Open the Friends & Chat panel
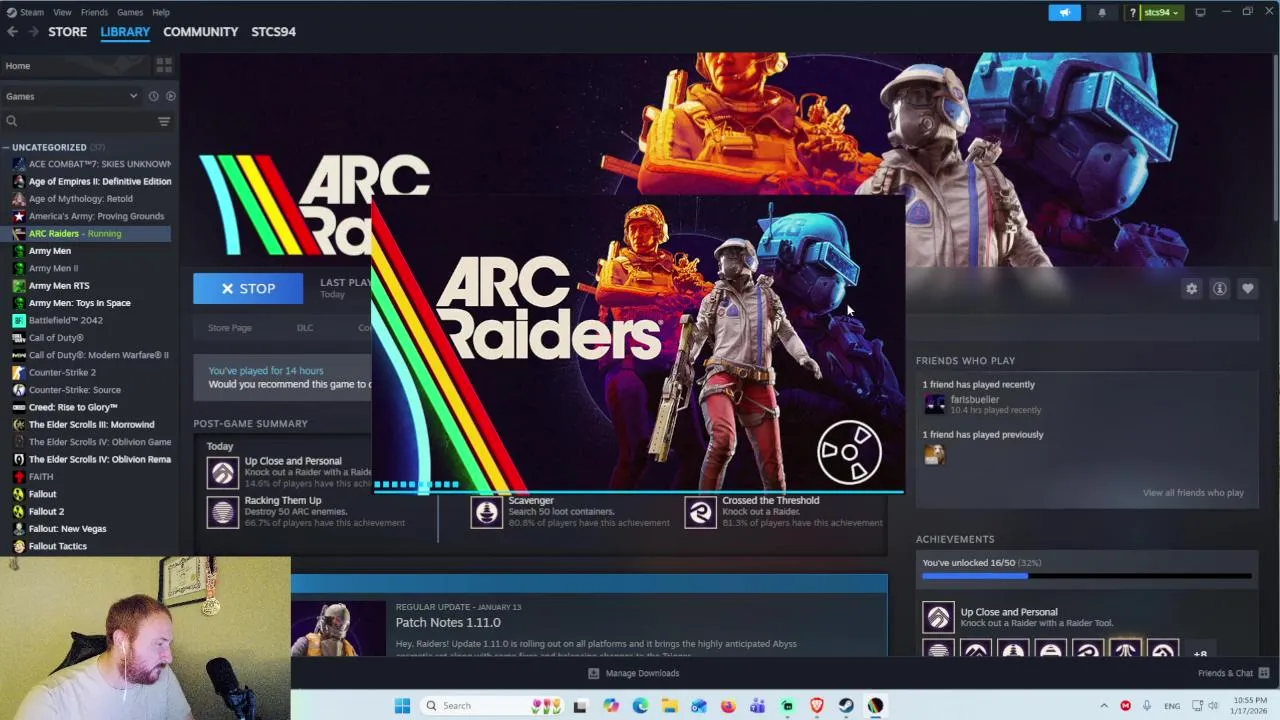The width and height of the screenshot is (1280, 720). 1233,673
